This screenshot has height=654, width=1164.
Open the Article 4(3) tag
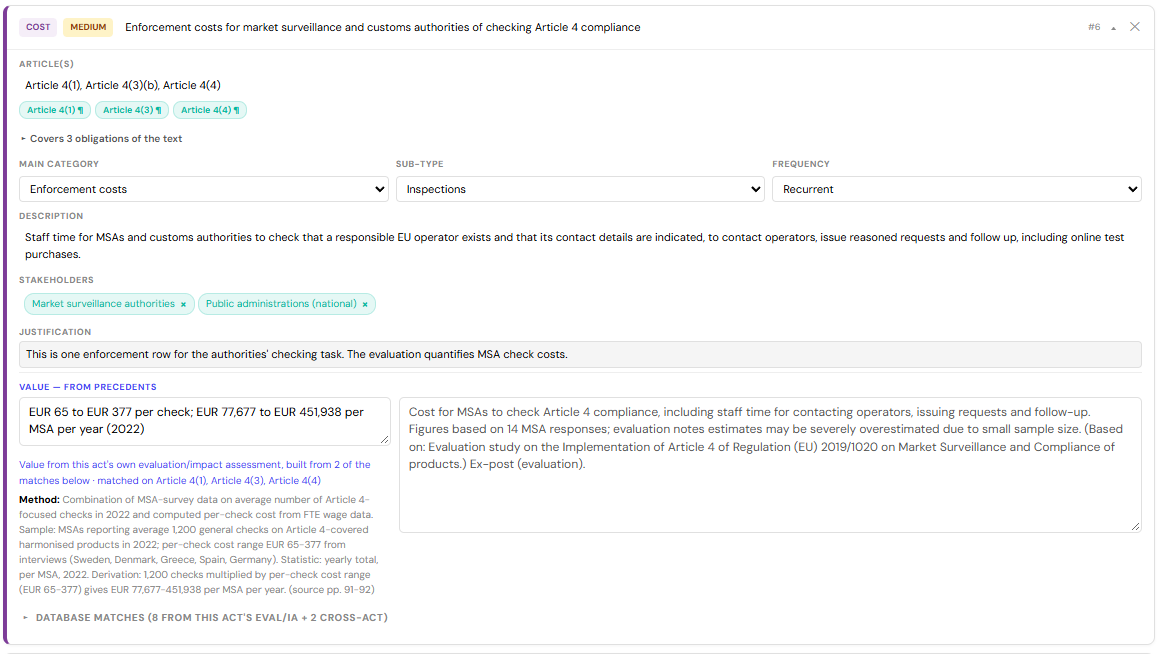coord(131,110)
